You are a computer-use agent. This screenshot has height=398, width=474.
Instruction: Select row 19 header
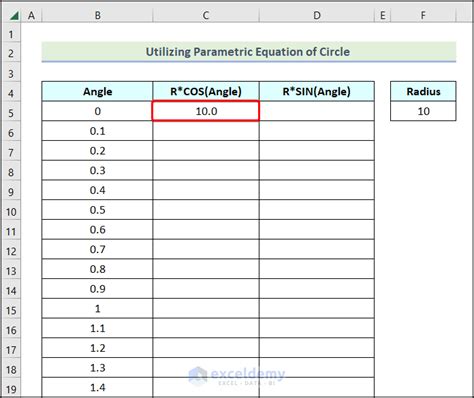(x=11, y=388)
